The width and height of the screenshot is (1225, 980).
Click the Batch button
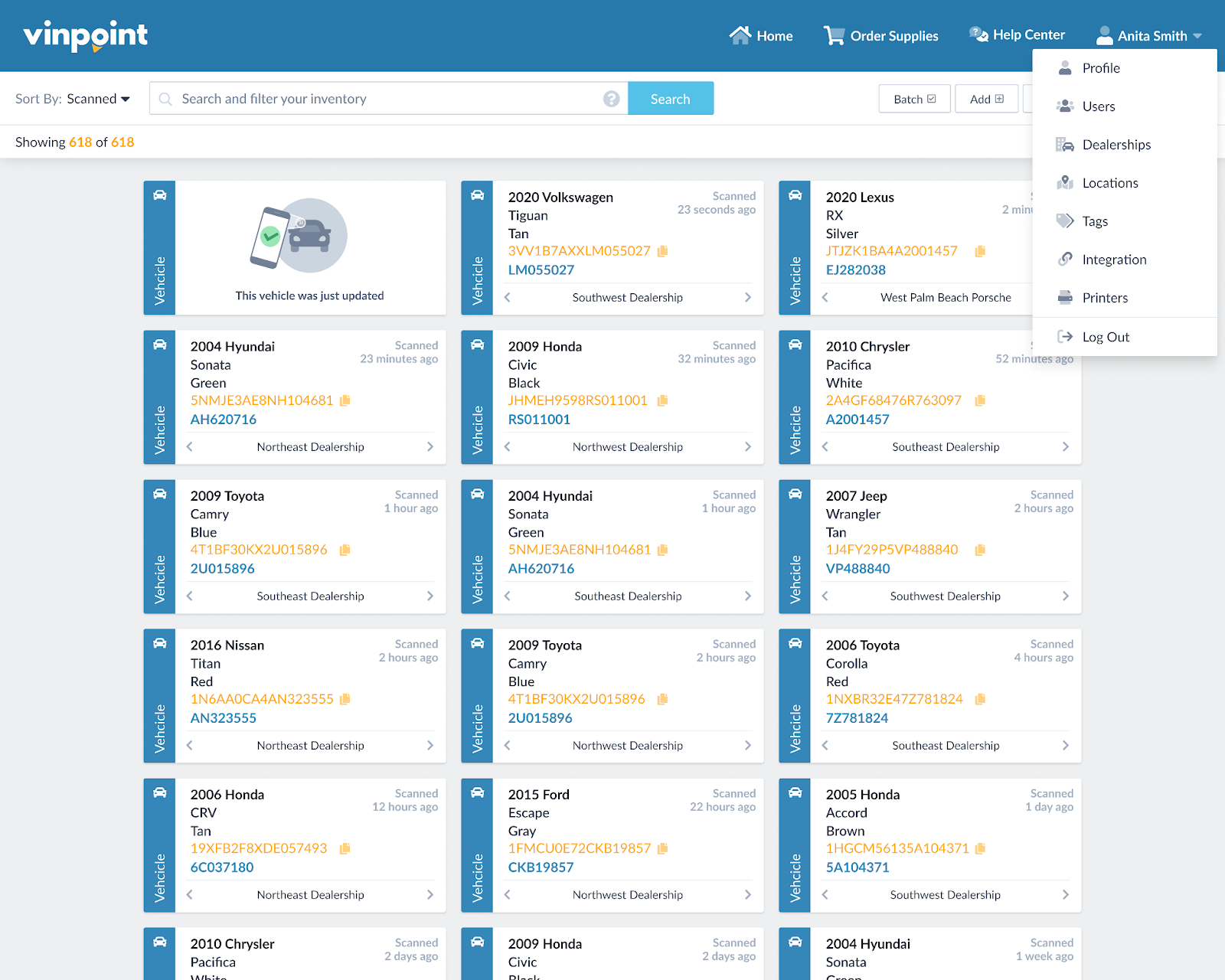click(914, 99)
